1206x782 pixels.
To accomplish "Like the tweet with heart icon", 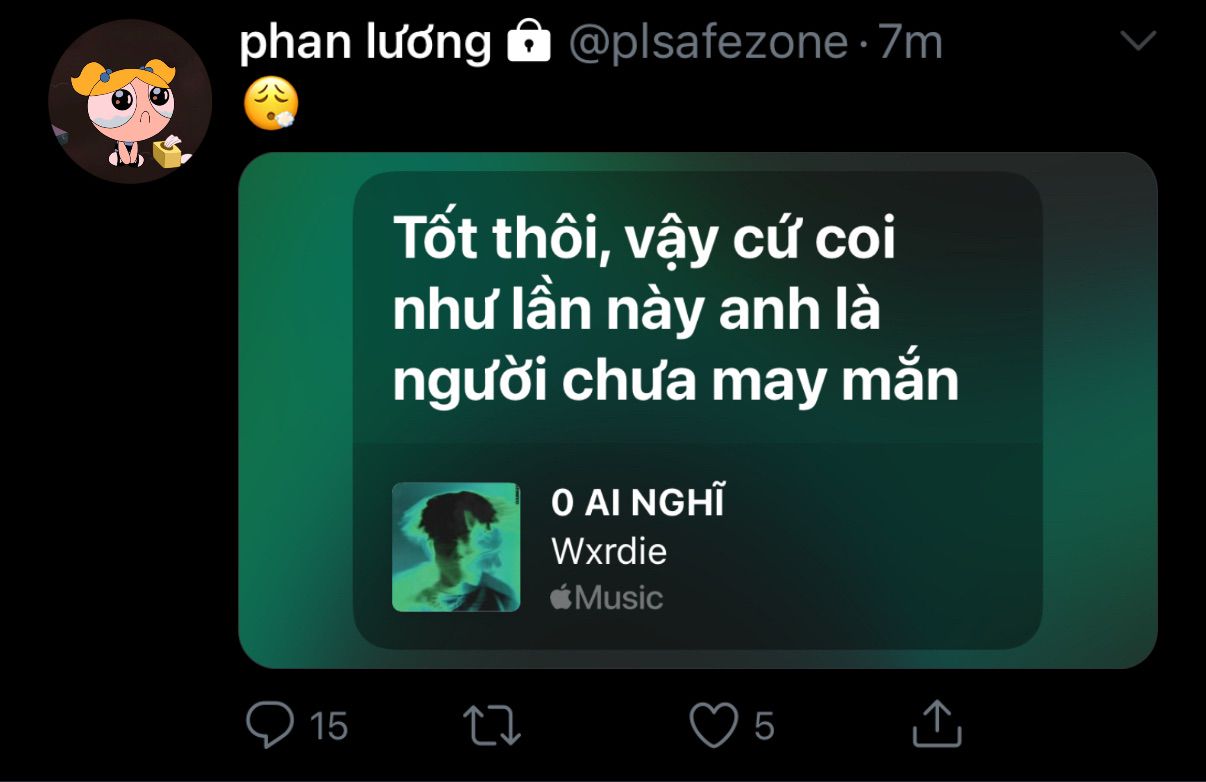I will (714, 725).
